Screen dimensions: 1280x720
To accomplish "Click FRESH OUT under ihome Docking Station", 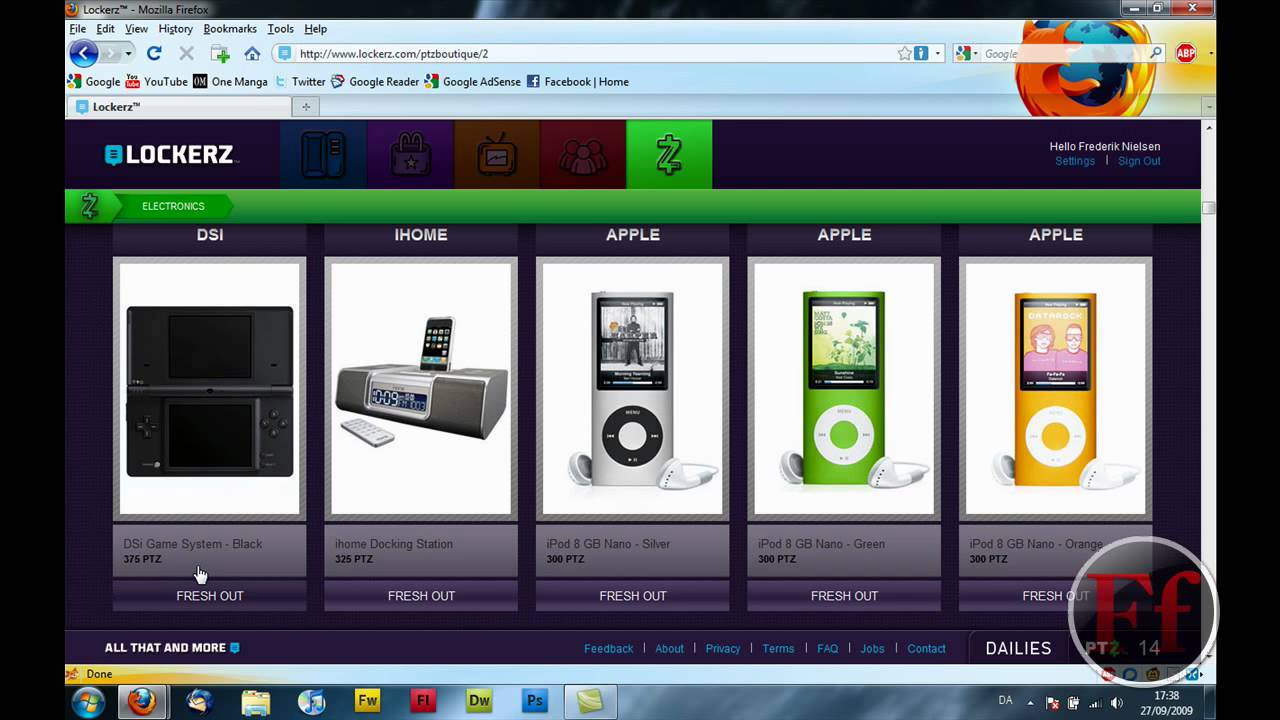I will [421, 596].
